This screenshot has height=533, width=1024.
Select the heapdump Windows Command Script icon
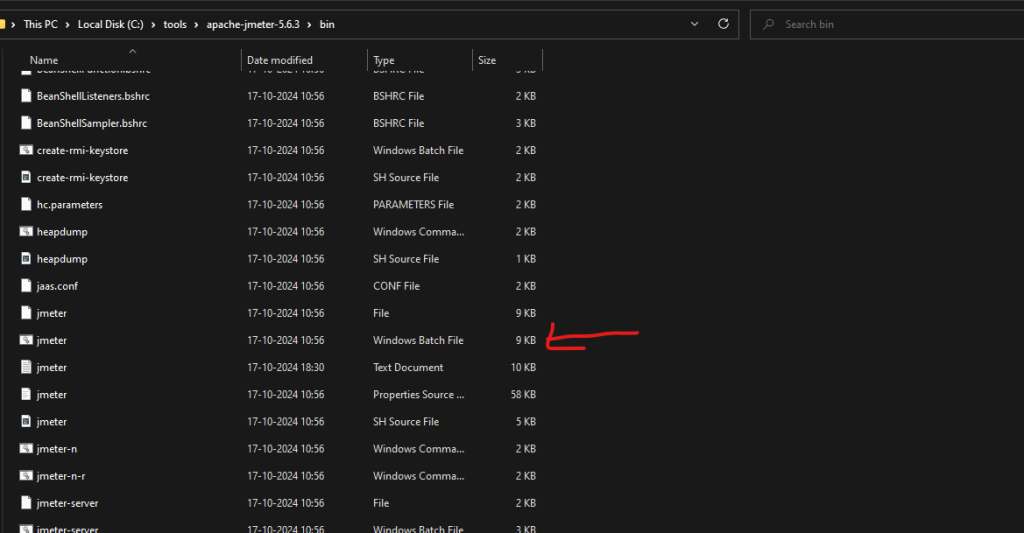[27, 231]
